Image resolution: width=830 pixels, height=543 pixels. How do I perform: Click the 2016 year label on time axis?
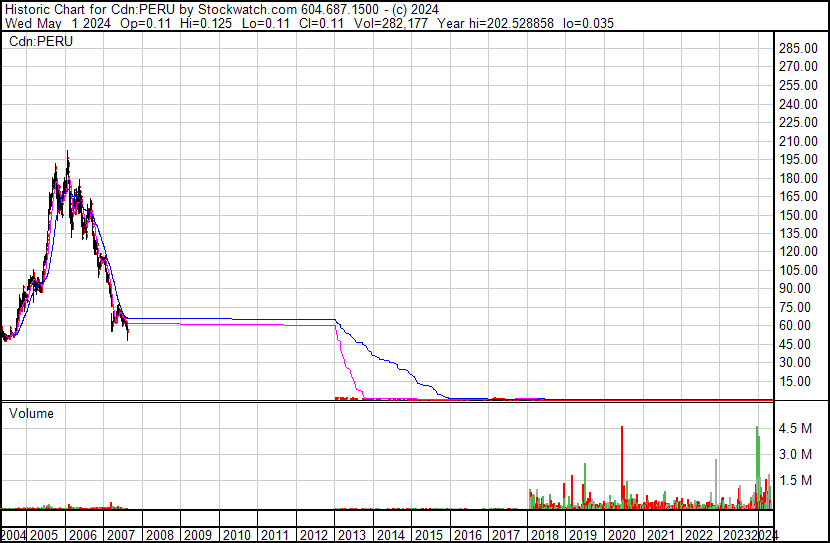coord(467,535)
